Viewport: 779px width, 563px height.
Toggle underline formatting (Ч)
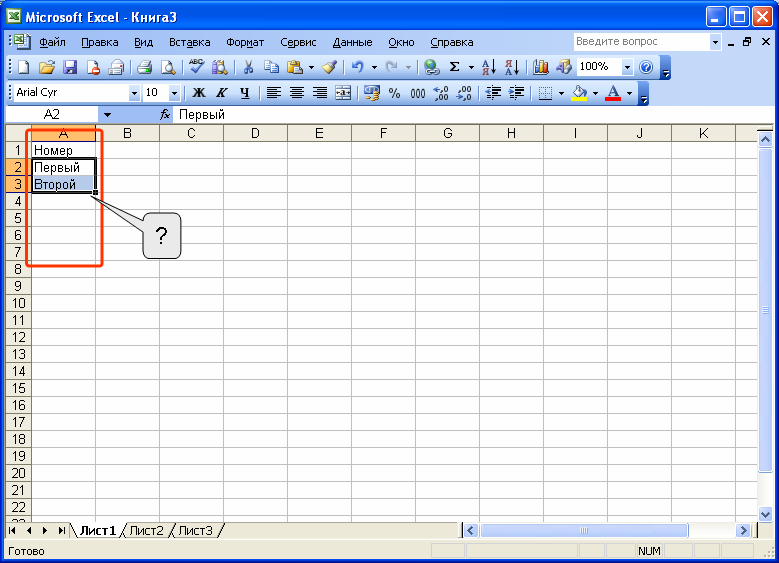pos(244,93)
